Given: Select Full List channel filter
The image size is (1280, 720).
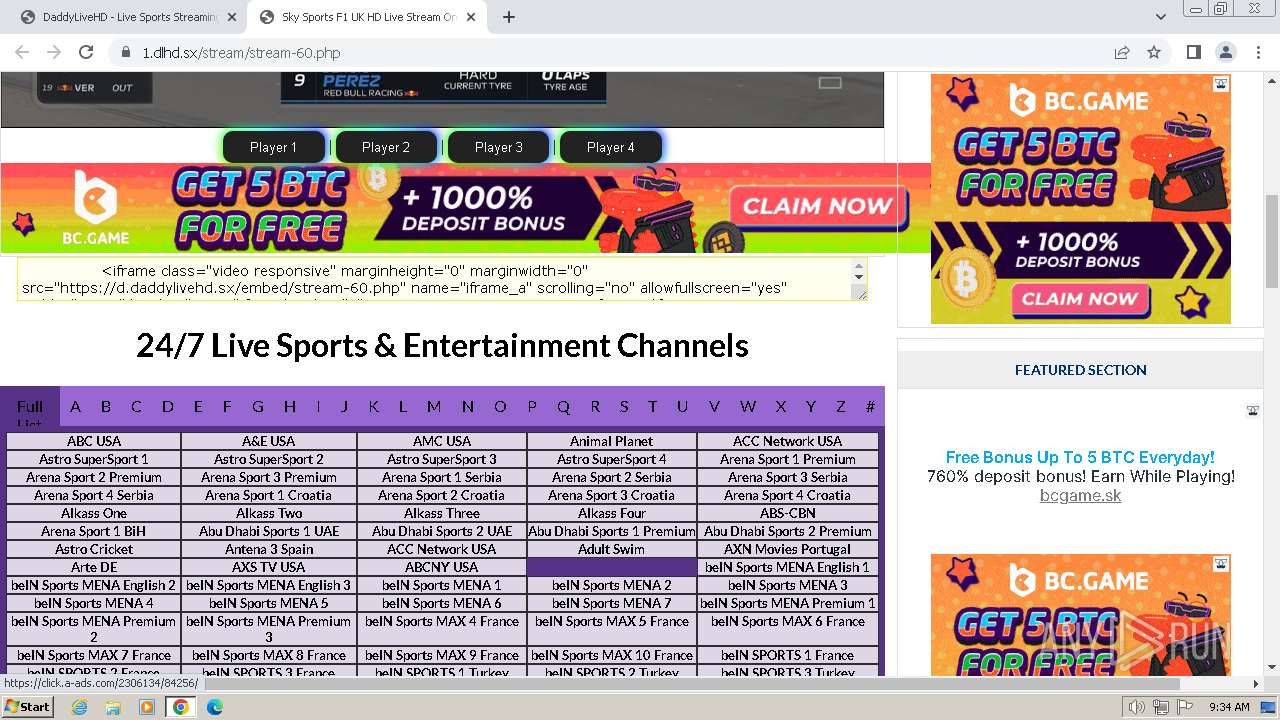Looking at the screenshot, I should [30, 408].
